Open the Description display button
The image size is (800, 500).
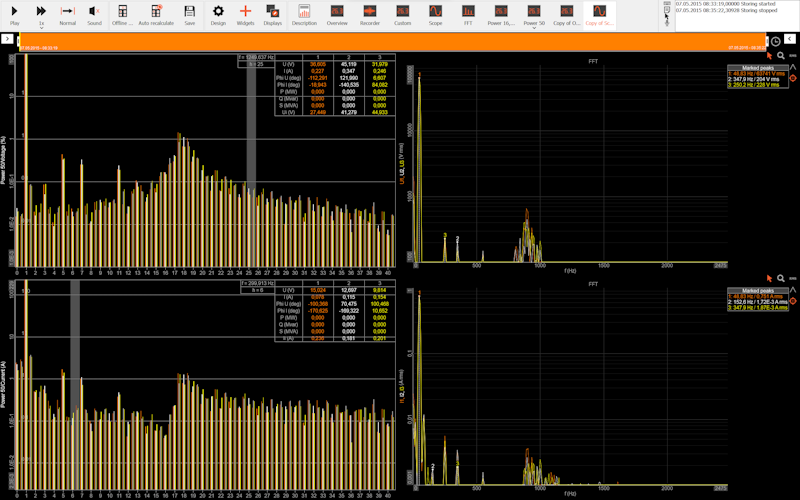coord(304,15)
